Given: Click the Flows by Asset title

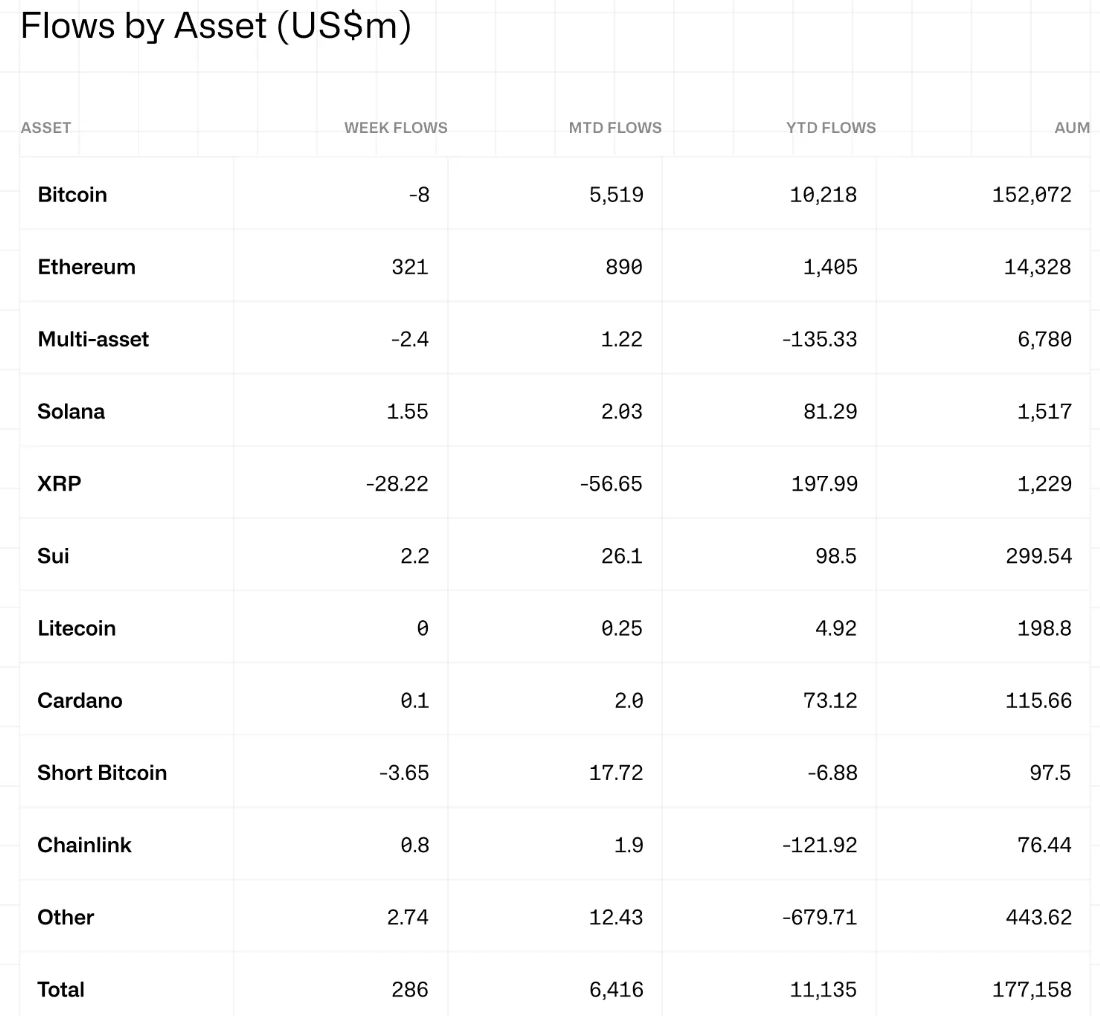Looking at the screenshot, I should (x=215, y=27).
